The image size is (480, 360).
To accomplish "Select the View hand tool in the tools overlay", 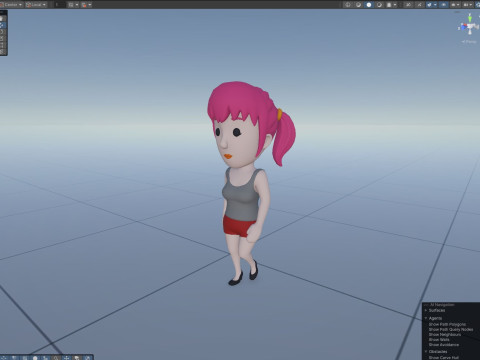I will [3, 18].
